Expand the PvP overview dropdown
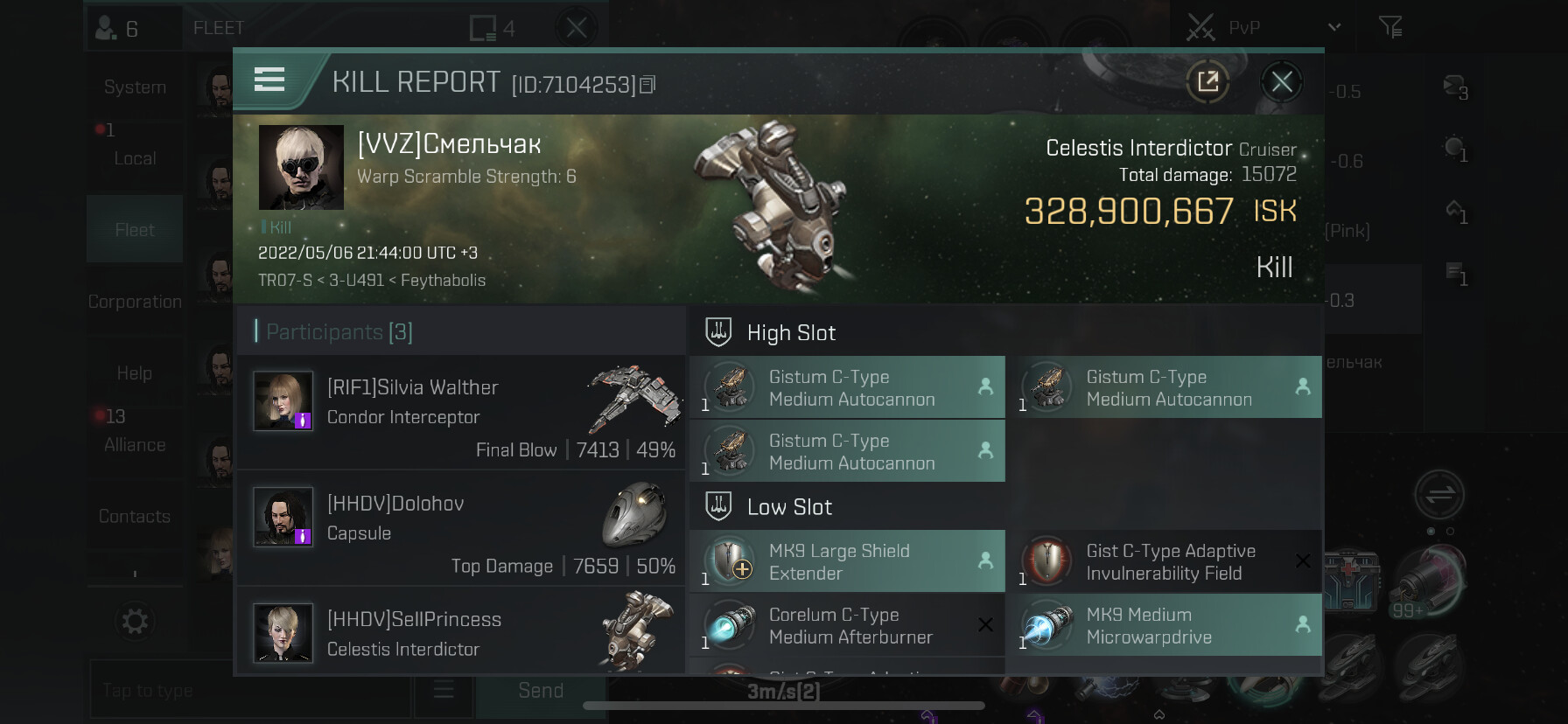This screenshot has height=724, width=1568. coord(1334,27)
